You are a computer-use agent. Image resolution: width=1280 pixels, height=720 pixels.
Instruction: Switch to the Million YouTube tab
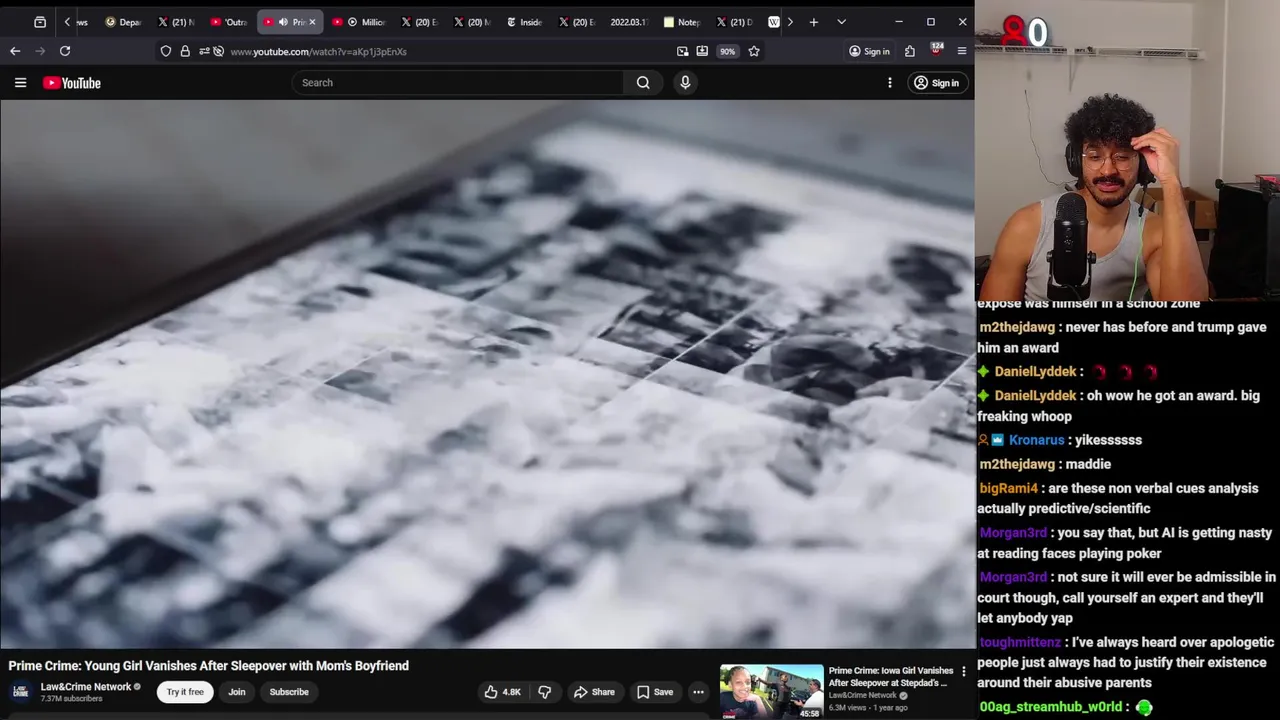359,22
